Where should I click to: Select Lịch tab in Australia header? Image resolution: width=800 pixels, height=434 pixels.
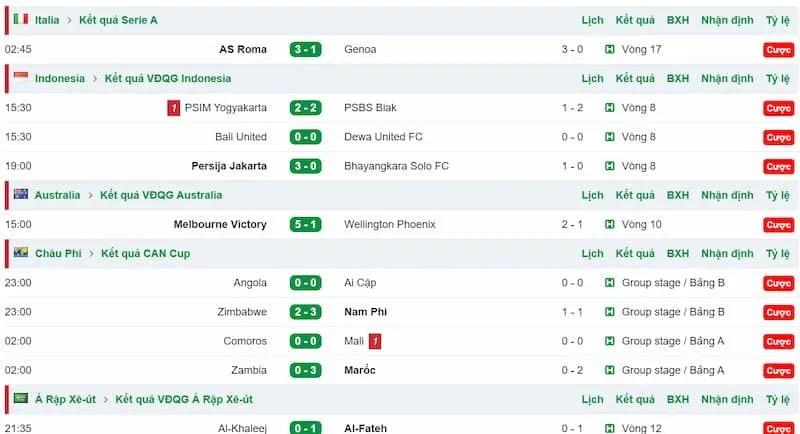(593, 195)
